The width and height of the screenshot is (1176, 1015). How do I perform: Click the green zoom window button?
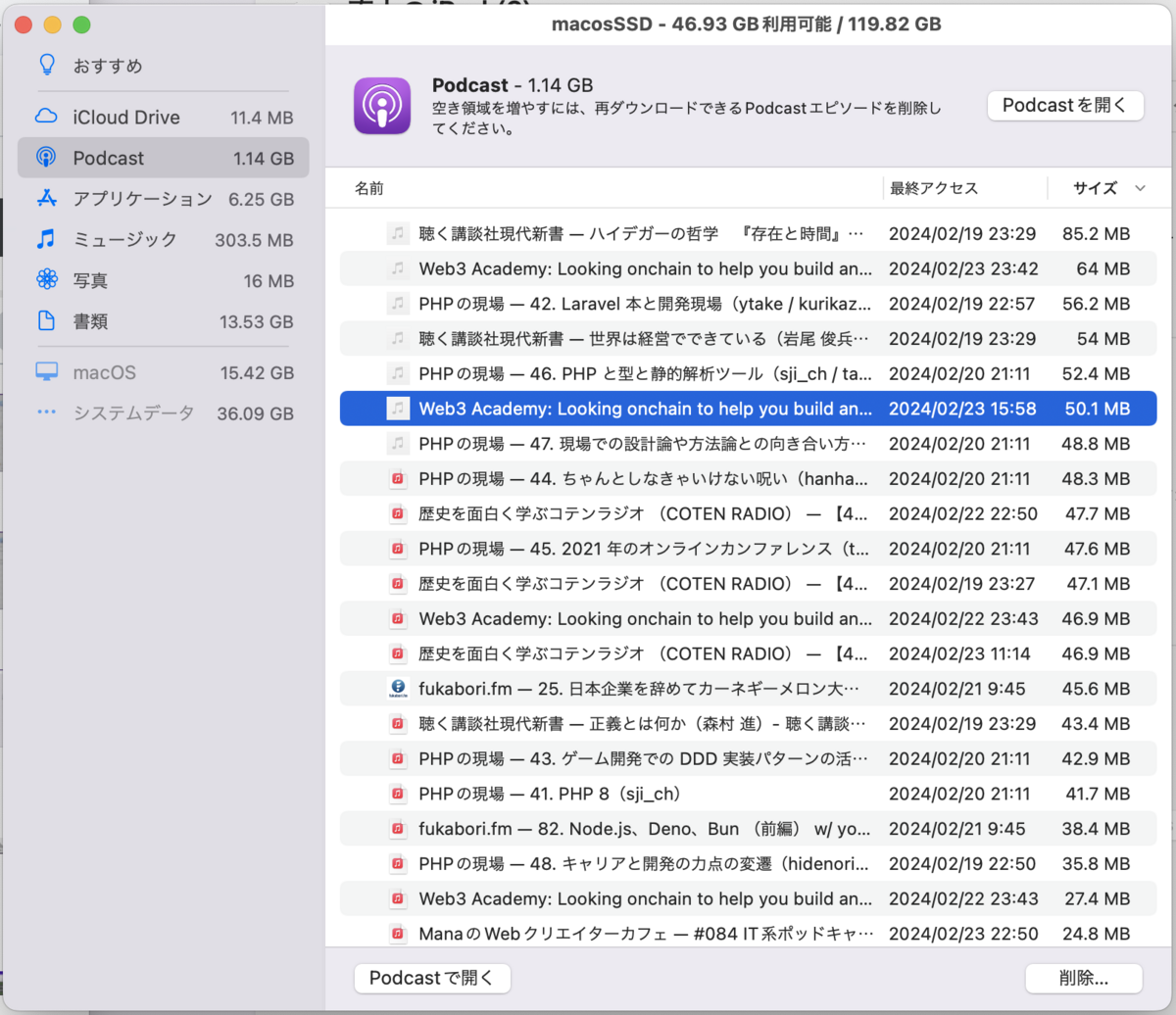82,24
